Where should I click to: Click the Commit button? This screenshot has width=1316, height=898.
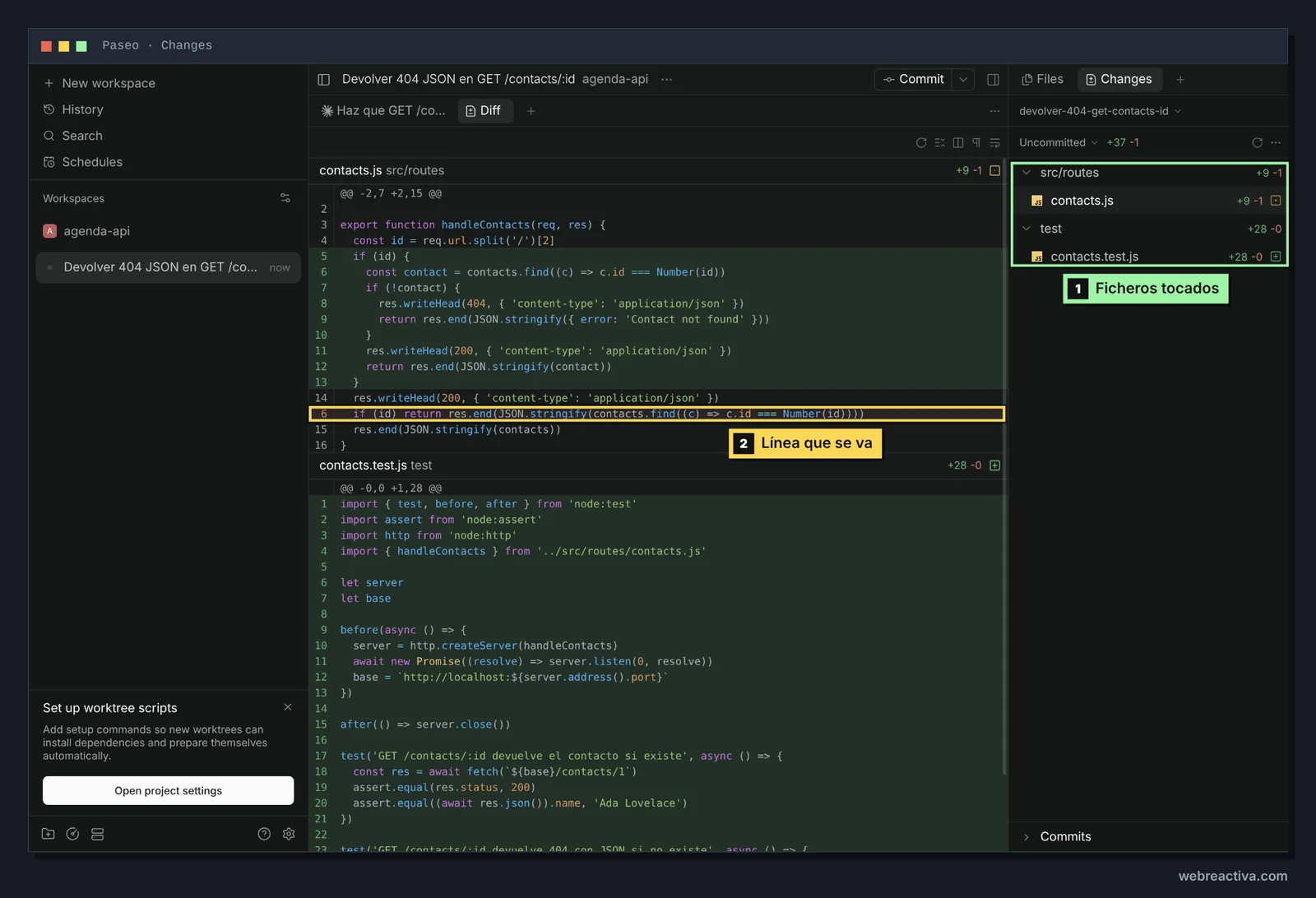[914, 80]
